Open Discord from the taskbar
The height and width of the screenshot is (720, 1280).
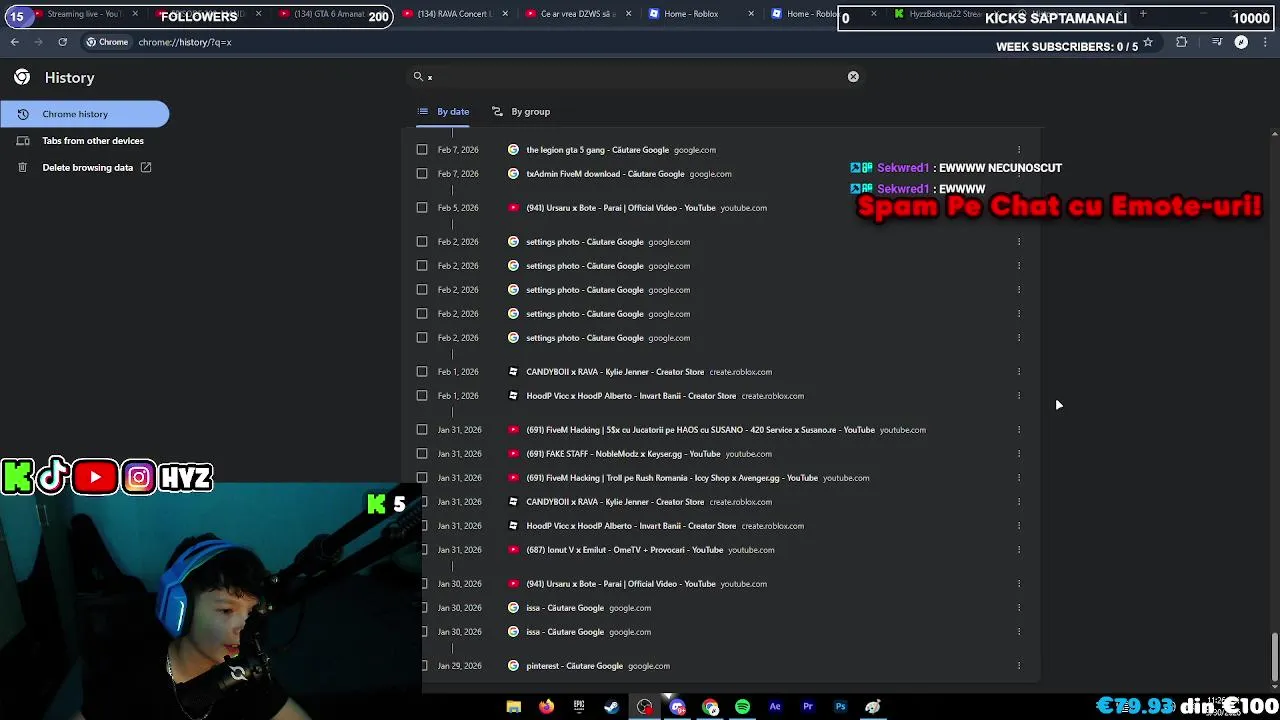677,707
